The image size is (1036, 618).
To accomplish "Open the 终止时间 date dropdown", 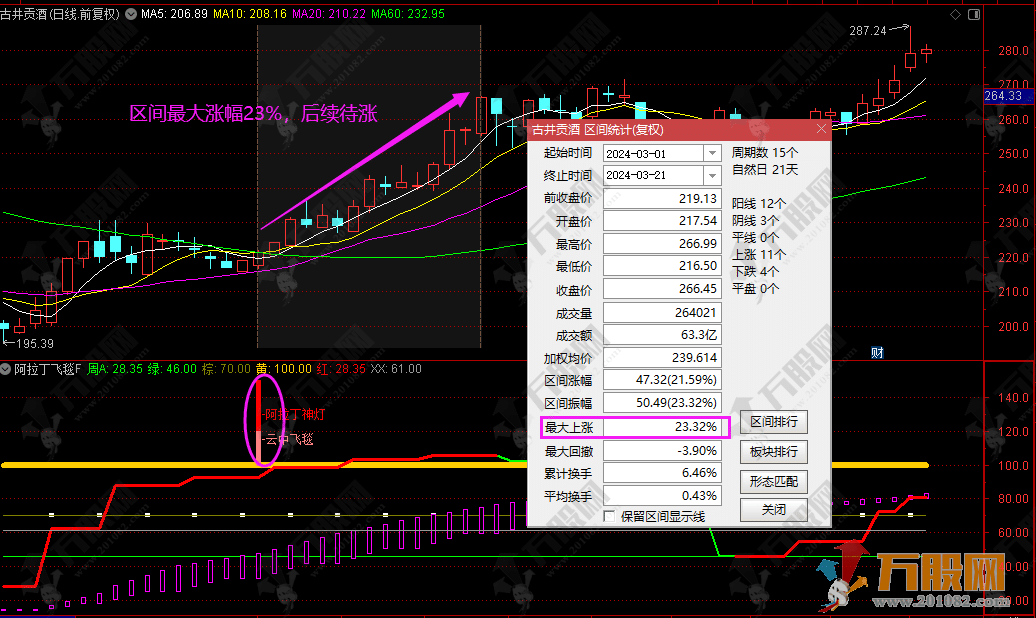I will pyautogui.click(x=712, y=176).
